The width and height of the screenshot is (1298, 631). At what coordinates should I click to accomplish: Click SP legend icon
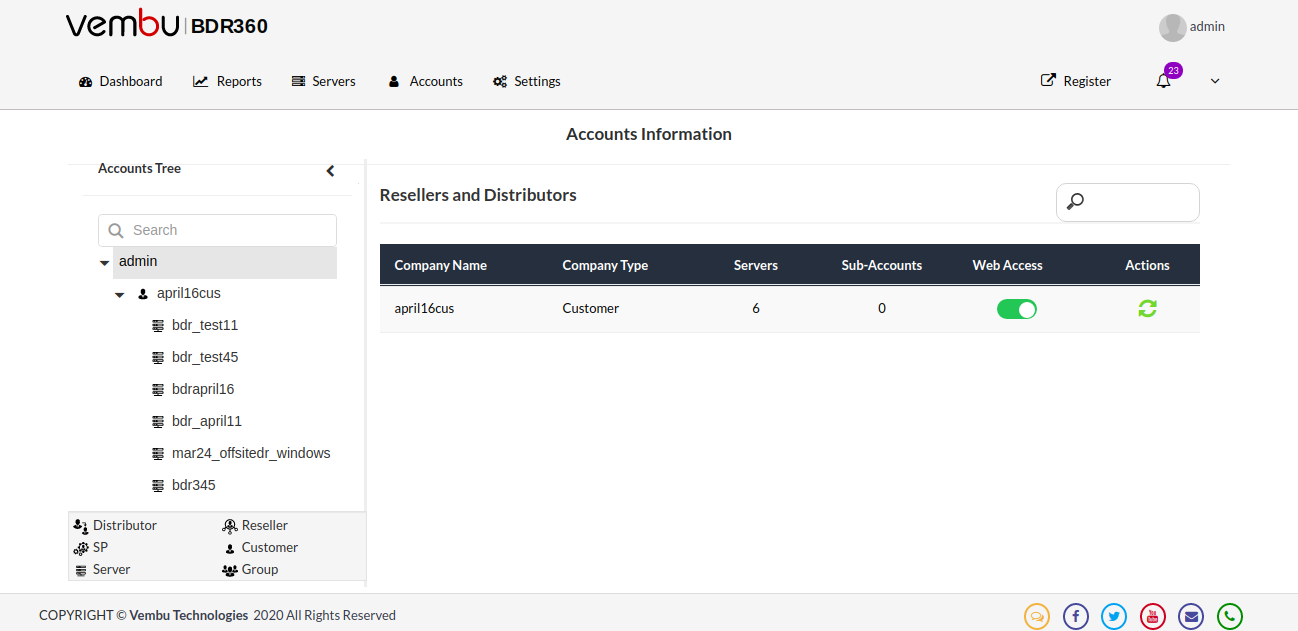[80, 547]
